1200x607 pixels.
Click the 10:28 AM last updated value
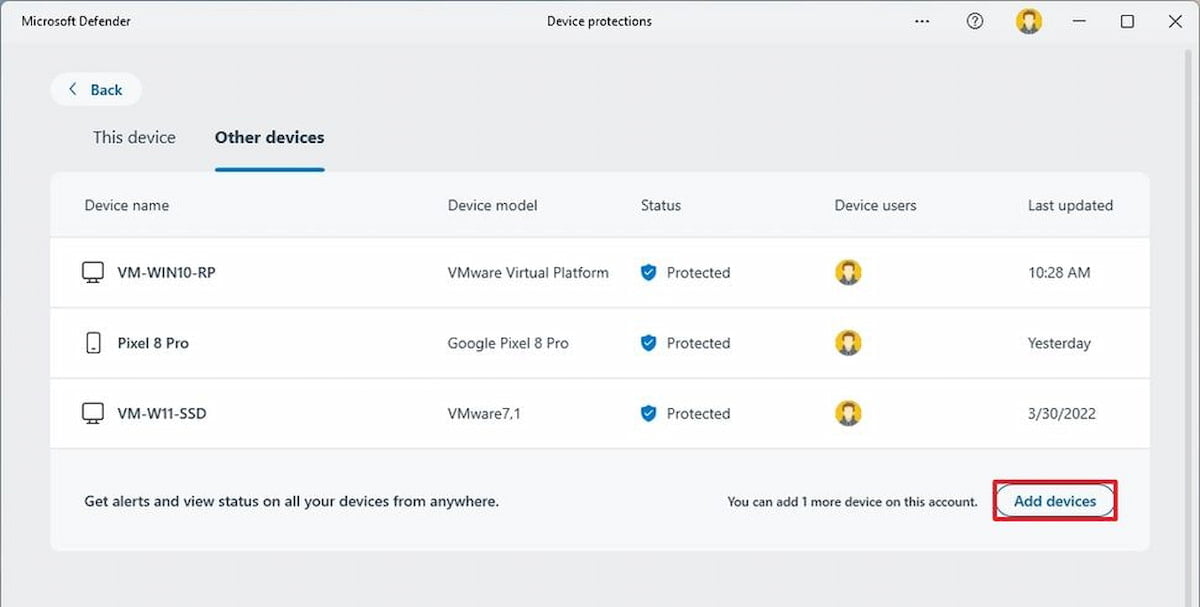click(x=1061, y=273)
